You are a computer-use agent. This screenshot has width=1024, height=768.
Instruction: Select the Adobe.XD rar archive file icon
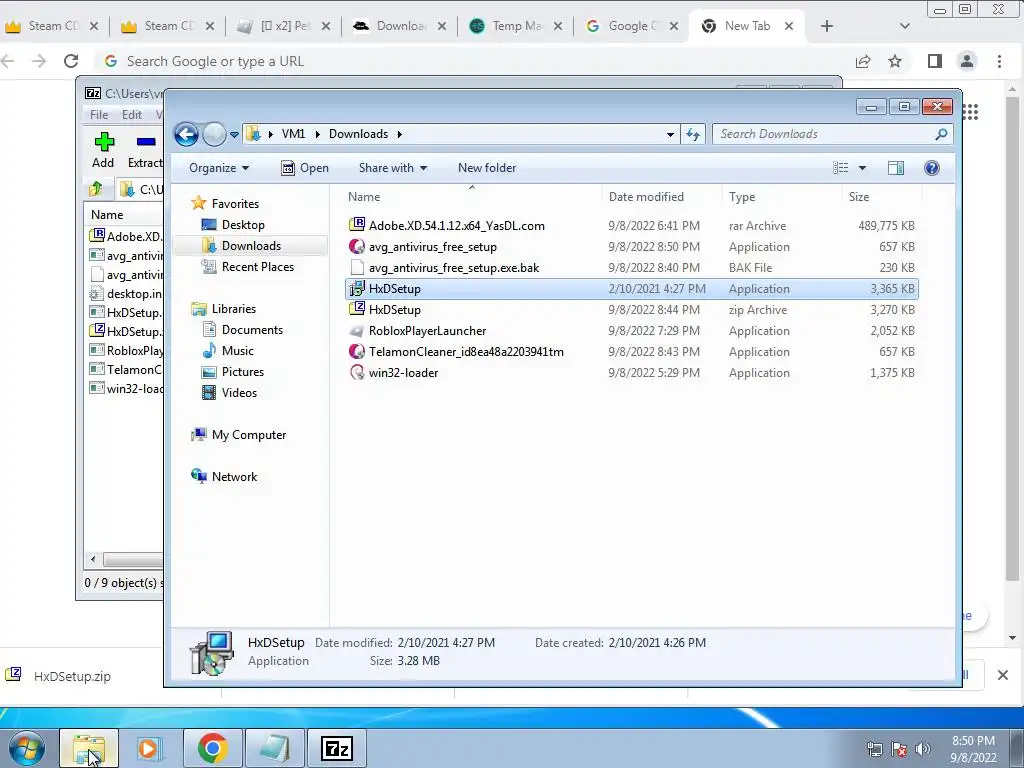[x=357, y=225]
